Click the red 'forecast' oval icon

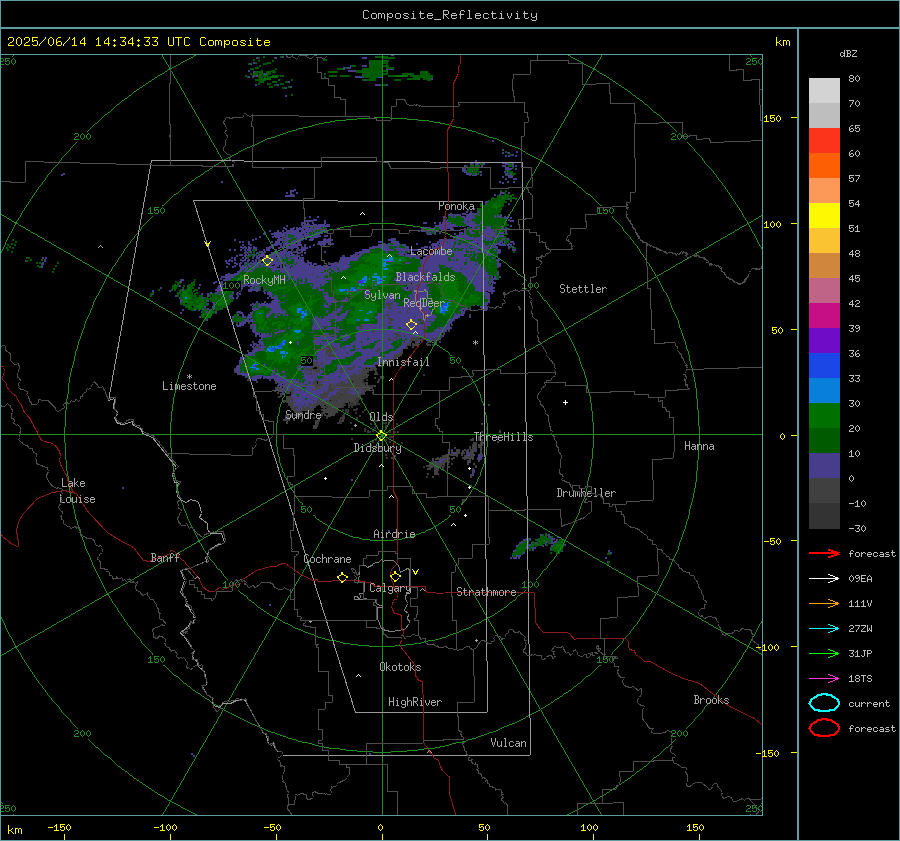point(824,728)
